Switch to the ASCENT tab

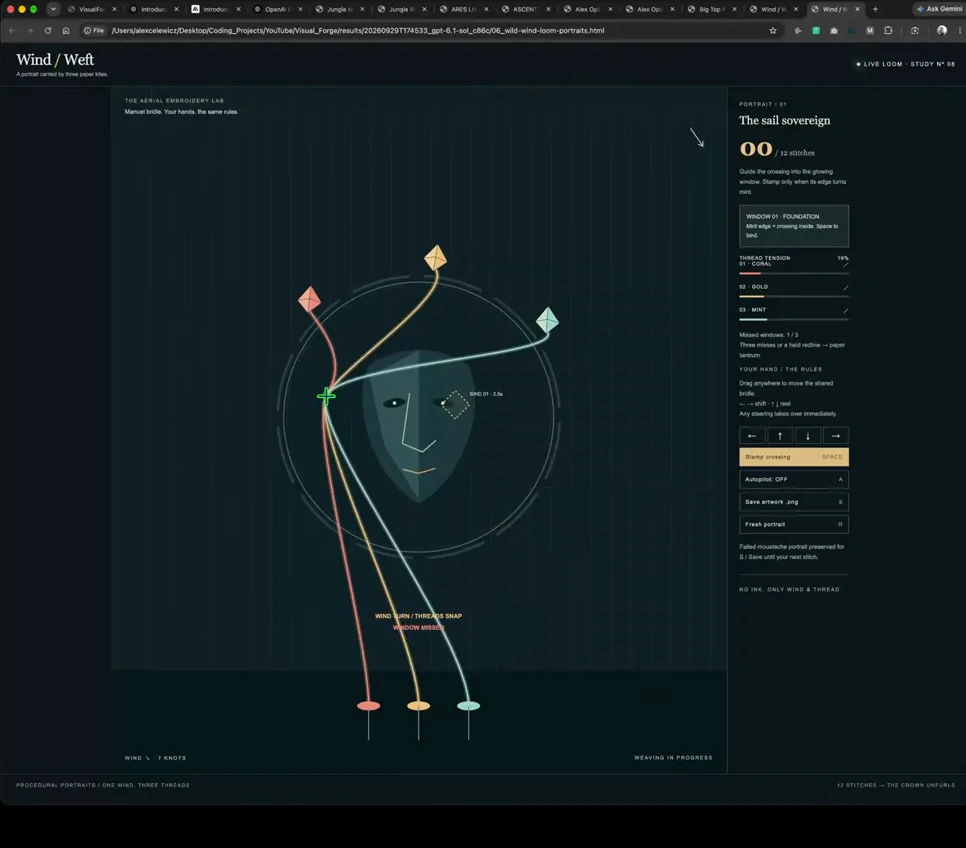point(525,9)
